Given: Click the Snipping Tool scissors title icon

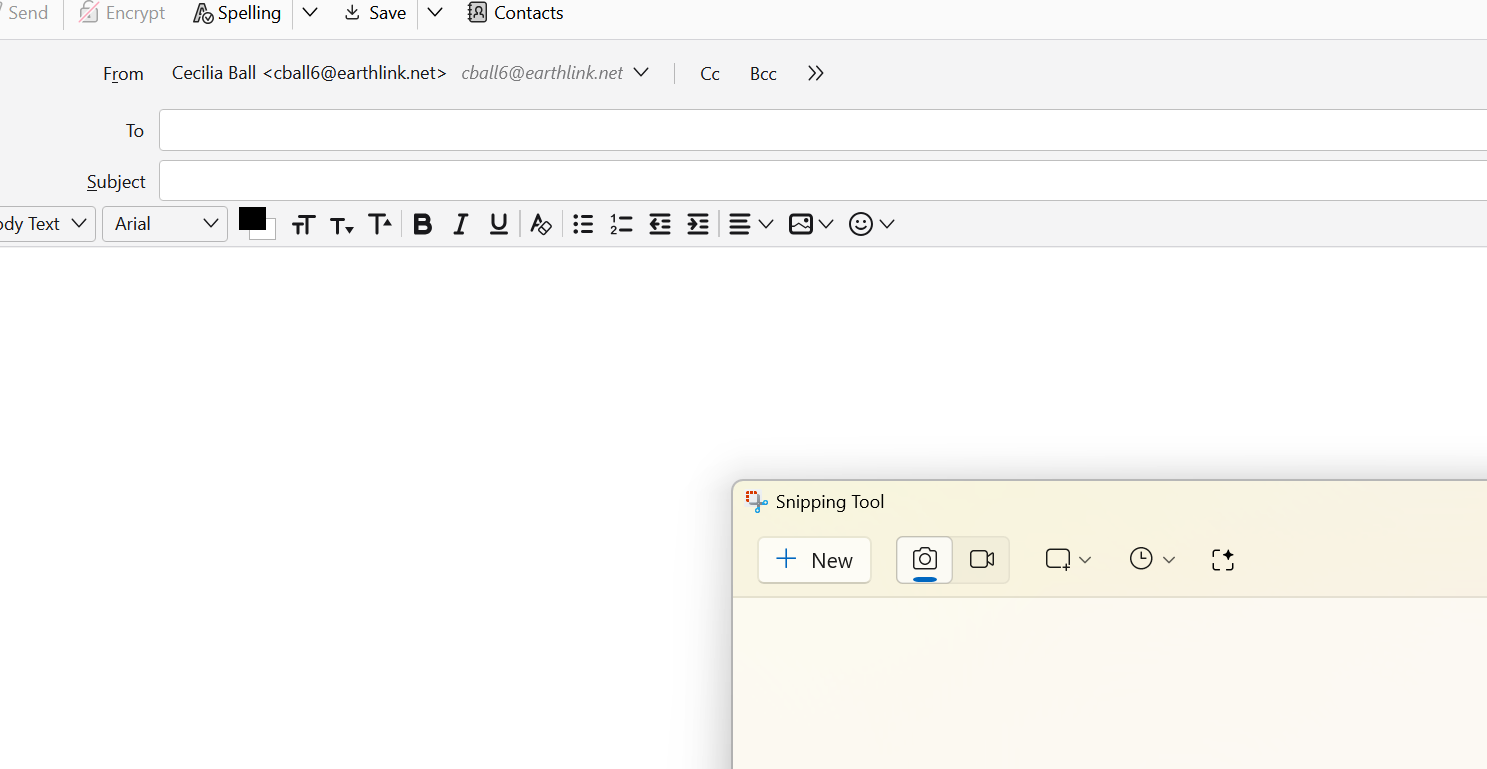Looking at the screenshot, I should click(757, 502).
